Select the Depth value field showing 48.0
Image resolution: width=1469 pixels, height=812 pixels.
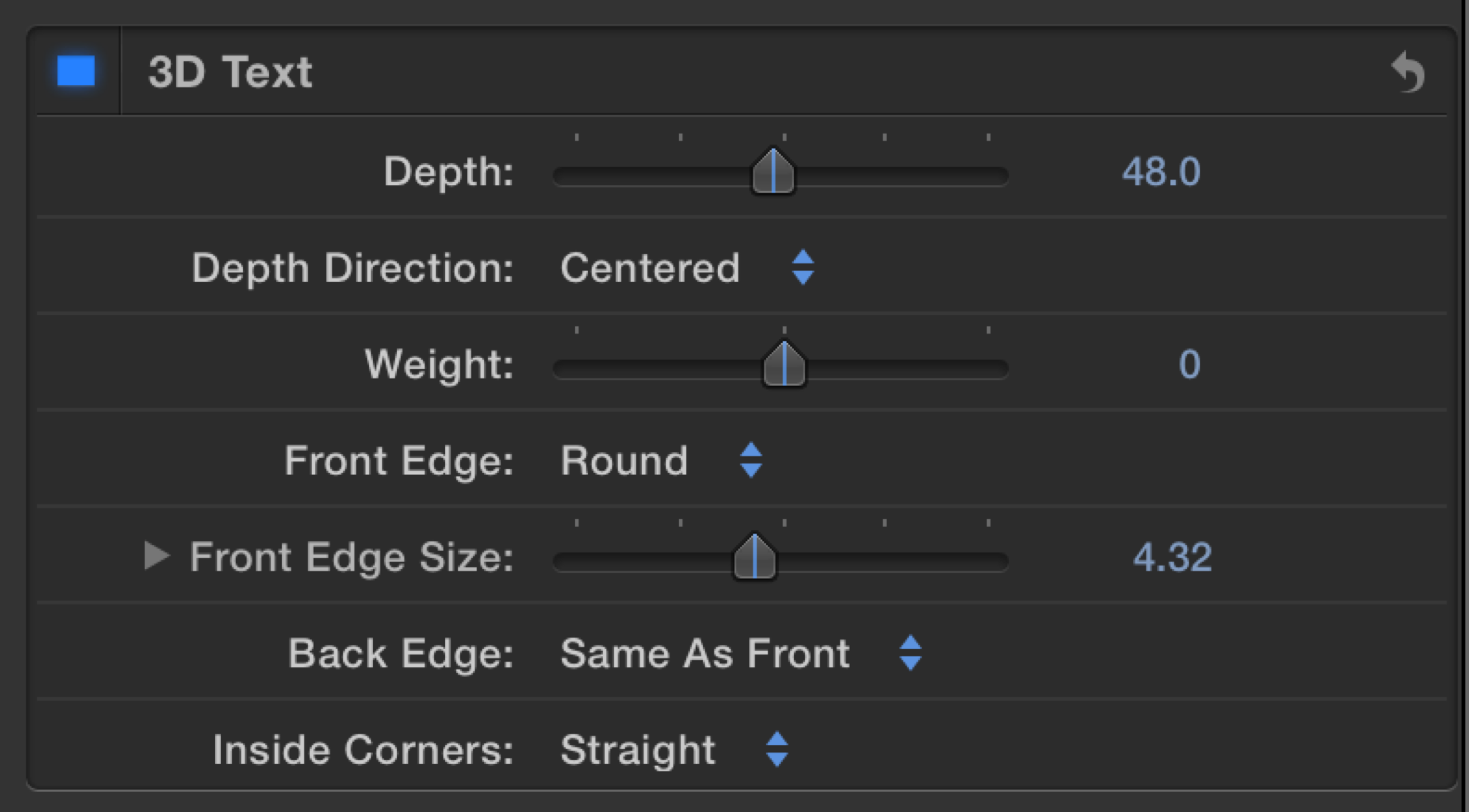click(x=1161, y=172)
